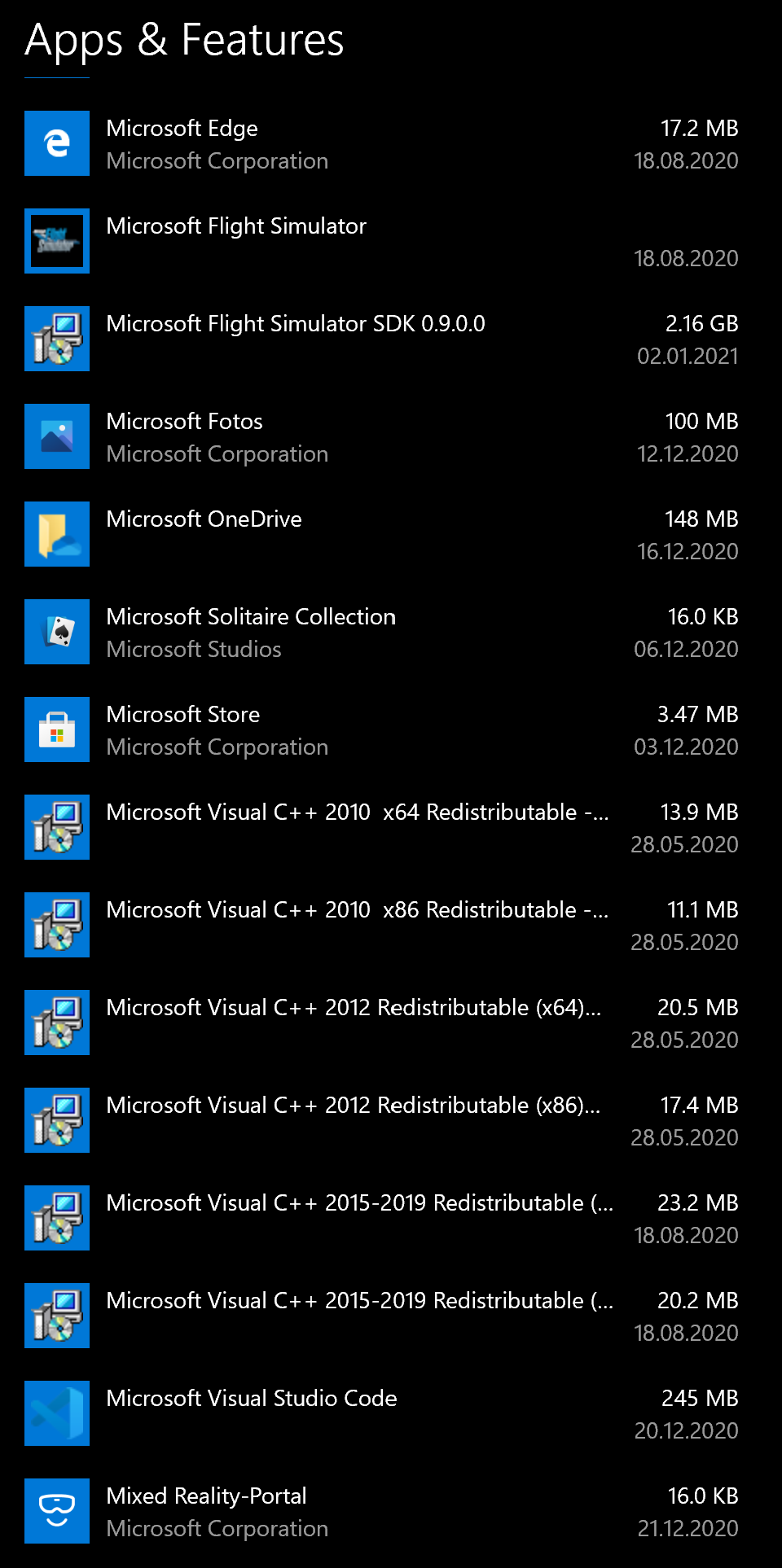Click the Flight Simulator SDK installer icon
The width and height of the screenshot is (782, 1568).
57,339
